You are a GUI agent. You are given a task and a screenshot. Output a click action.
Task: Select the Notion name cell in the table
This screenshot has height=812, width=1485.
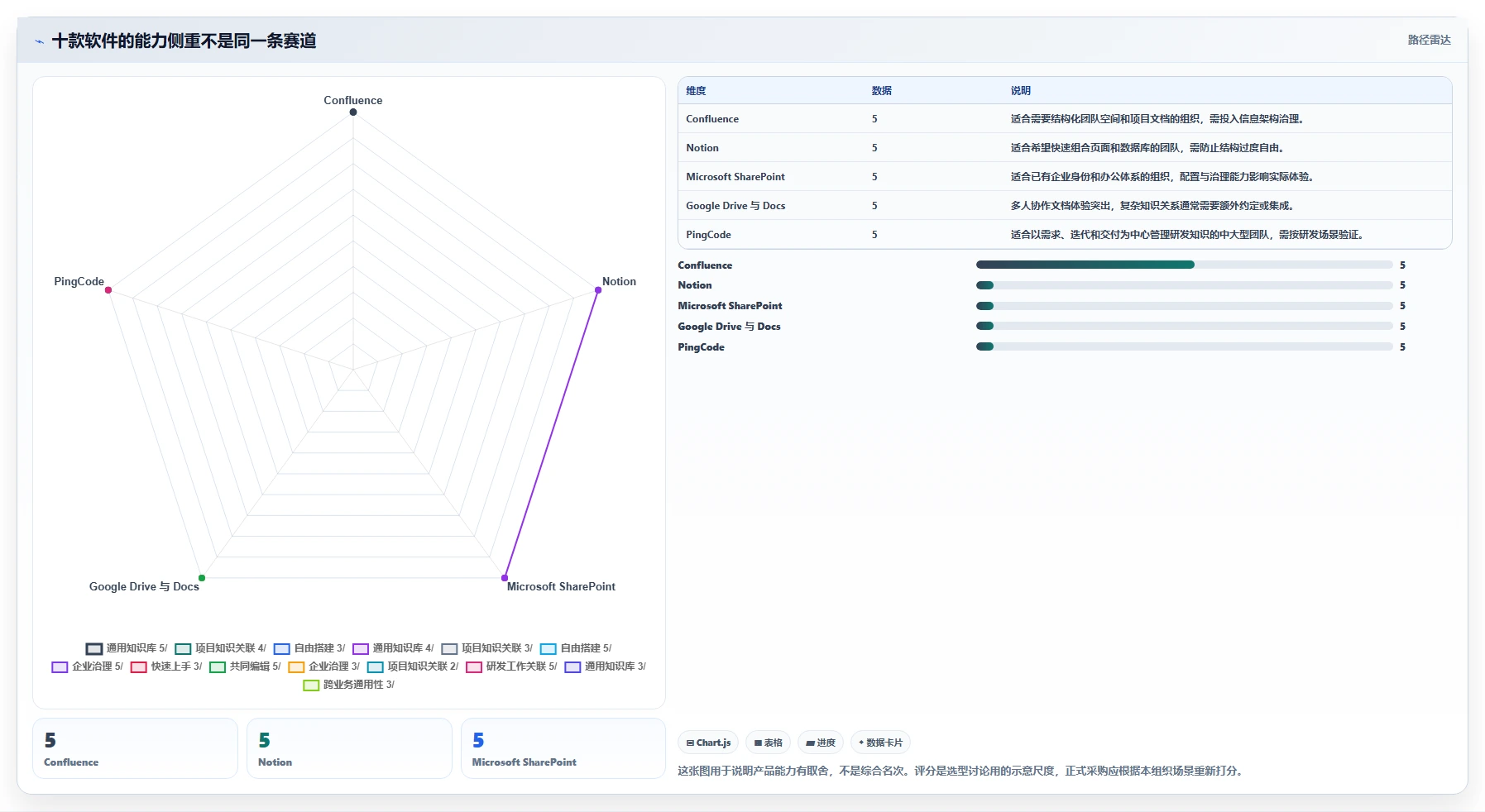702,148
